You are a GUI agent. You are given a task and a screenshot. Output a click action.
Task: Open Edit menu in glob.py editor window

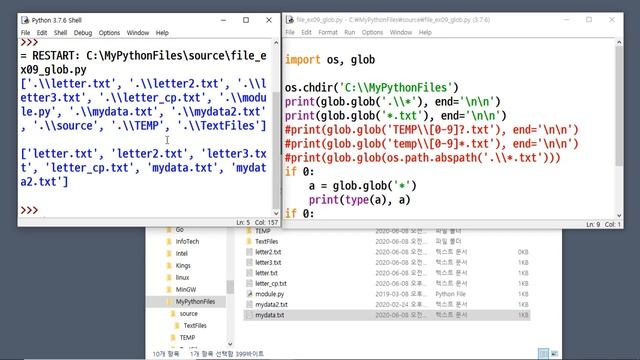tap(307, 32)
